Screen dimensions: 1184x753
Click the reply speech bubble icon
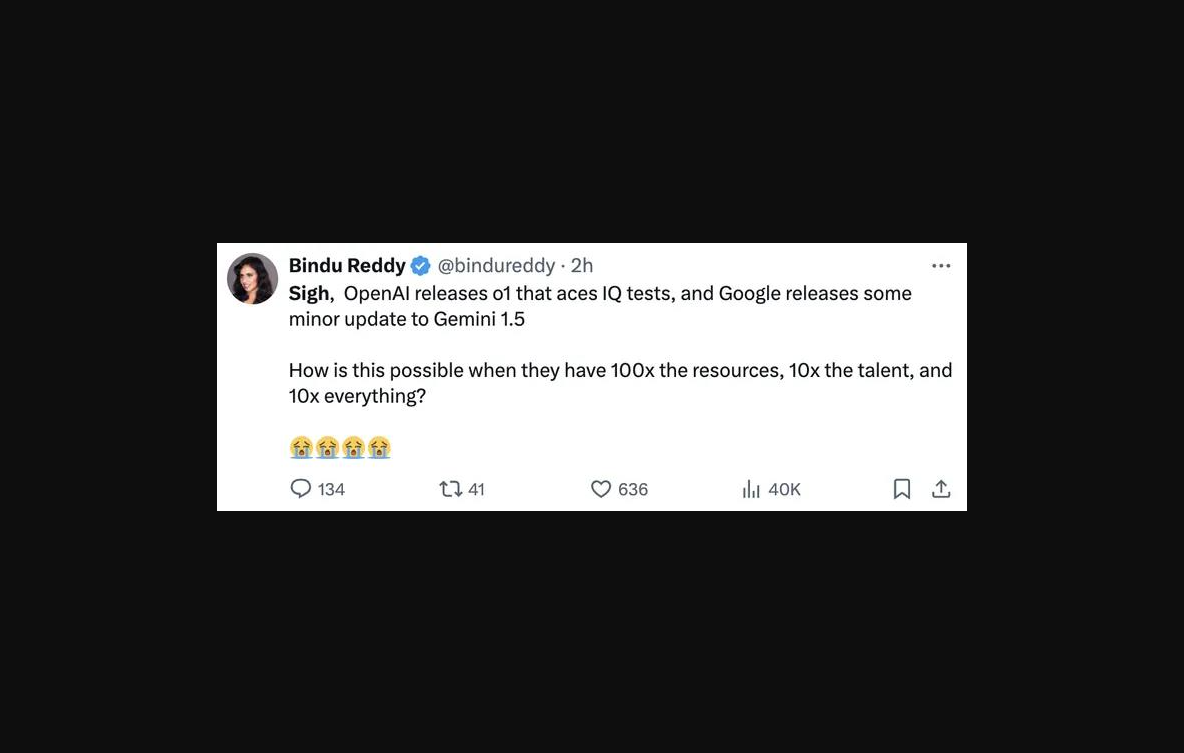point(301,489)
